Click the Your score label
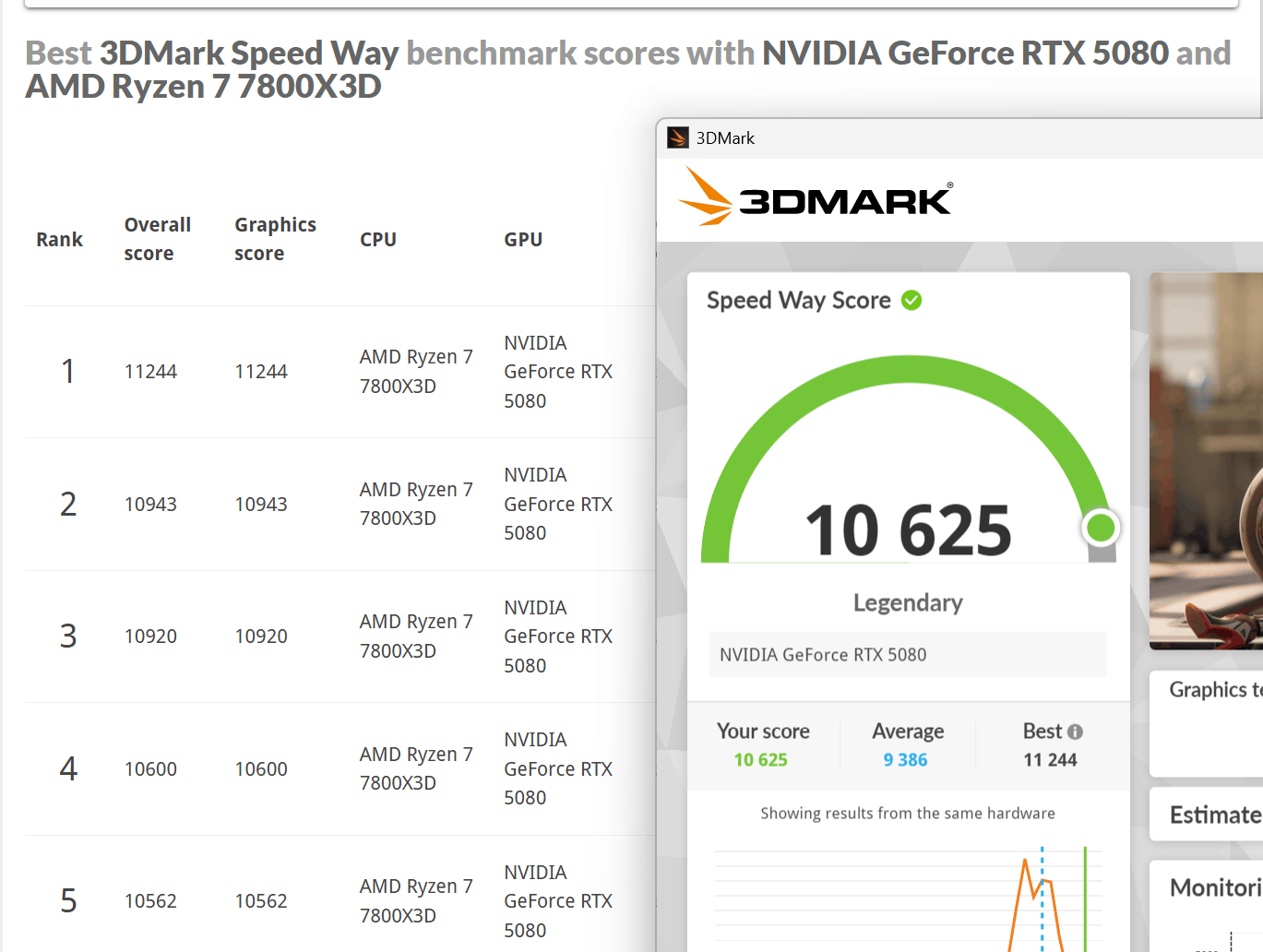 pos(763,732)
